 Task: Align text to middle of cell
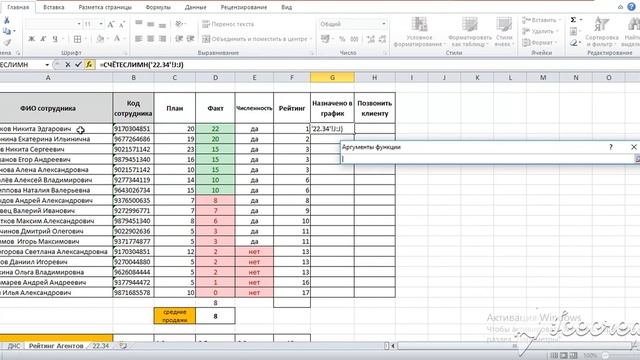pos(151,24)
